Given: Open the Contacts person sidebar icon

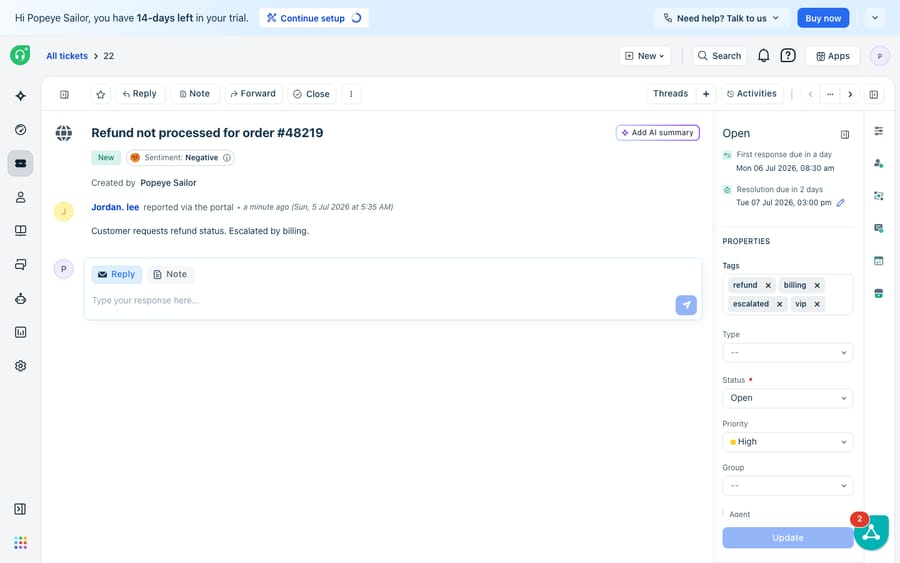Looking at the screenshot, I should coord(21,197).
